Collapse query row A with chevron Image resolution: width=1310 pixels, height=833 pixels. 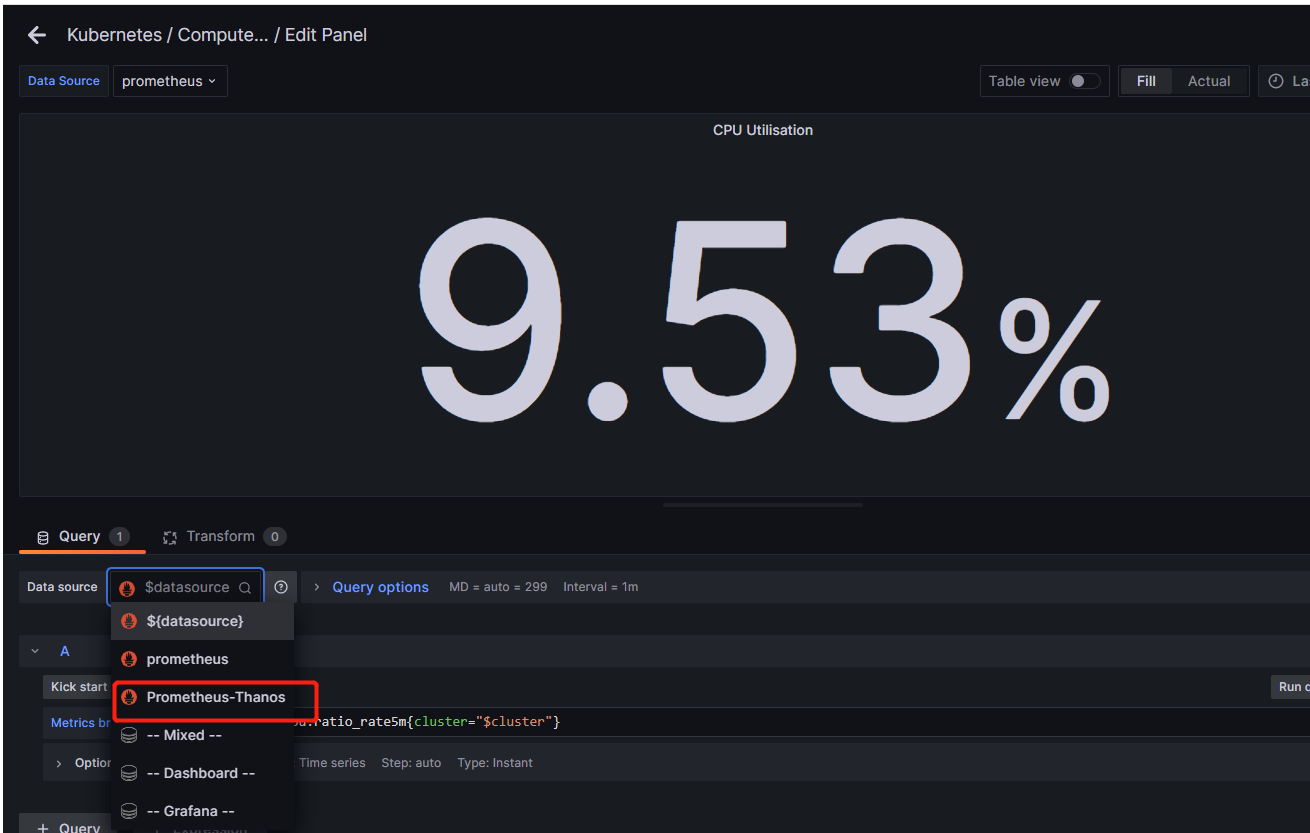35,651
